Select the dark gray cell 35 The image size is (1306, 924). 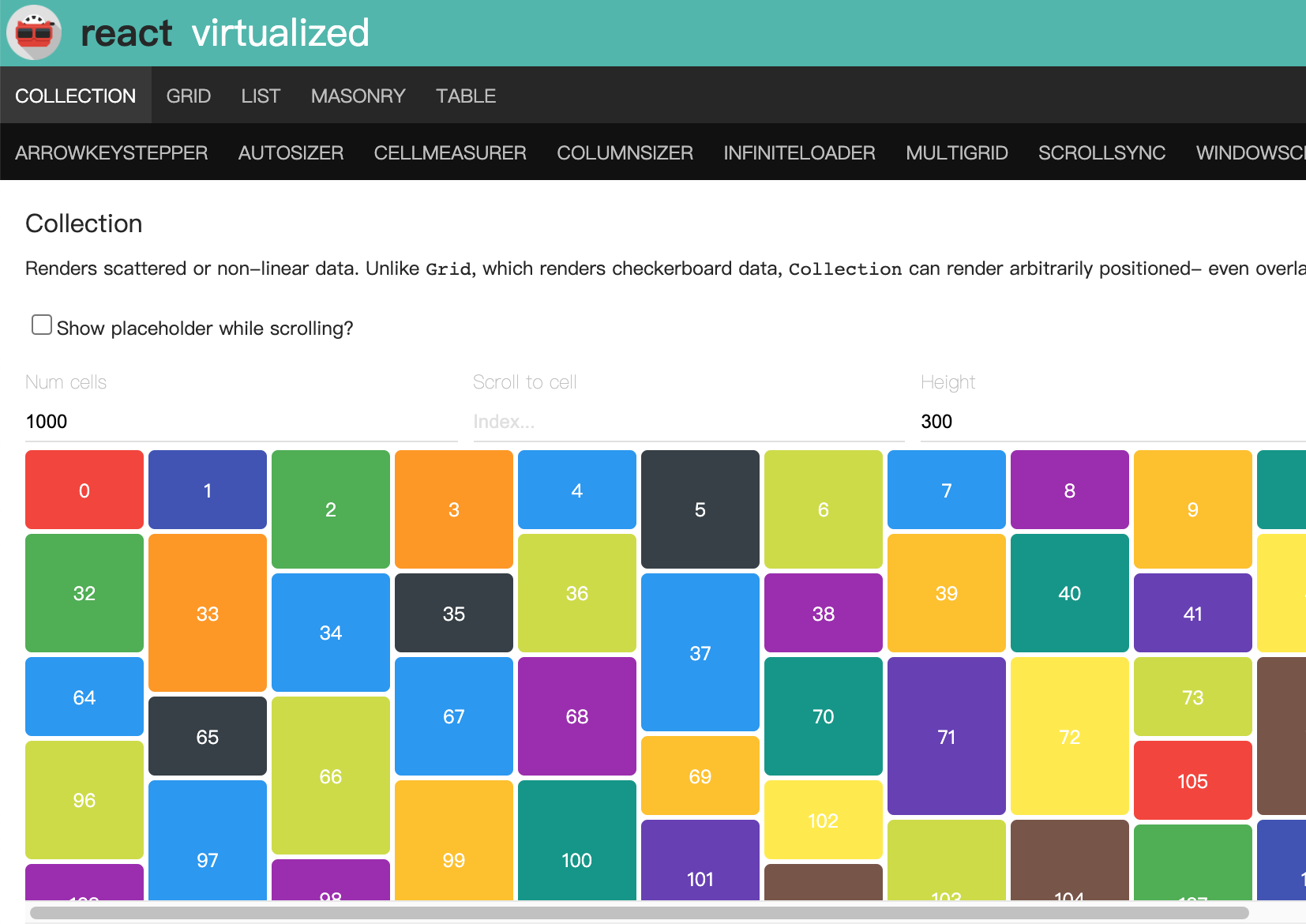coord(454,613)
